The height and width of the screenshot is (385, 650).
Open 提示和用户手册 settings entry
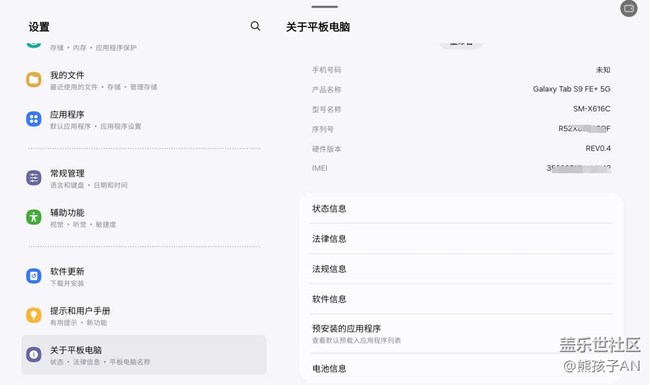144,316
